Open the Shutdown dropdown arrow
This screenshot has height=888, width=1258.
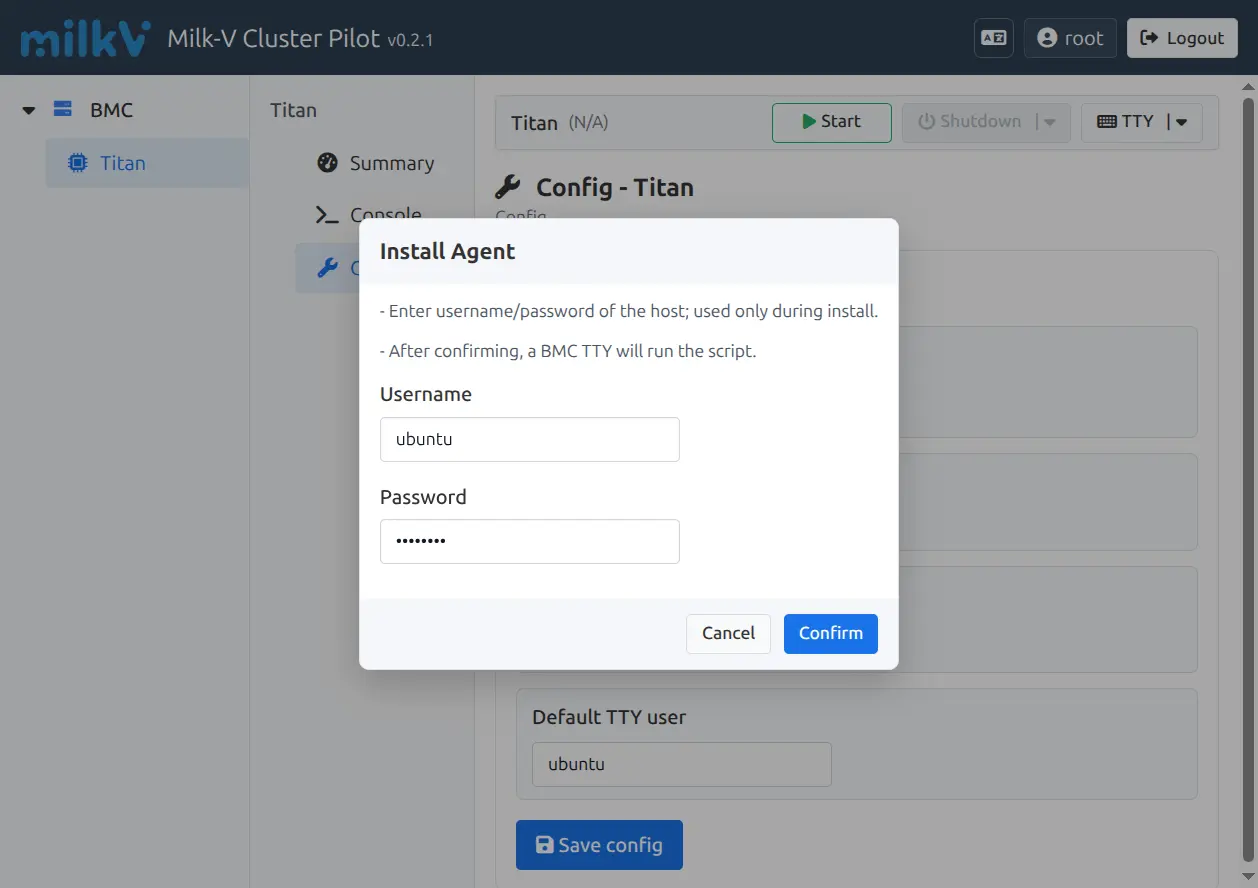[x=1049, y=122]
